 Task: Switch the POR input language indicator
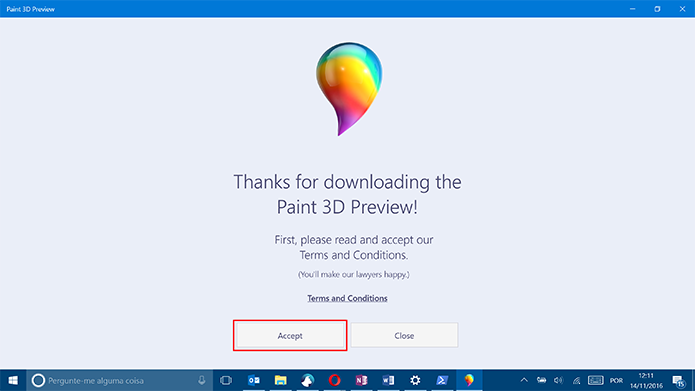(x=616, y=380)
